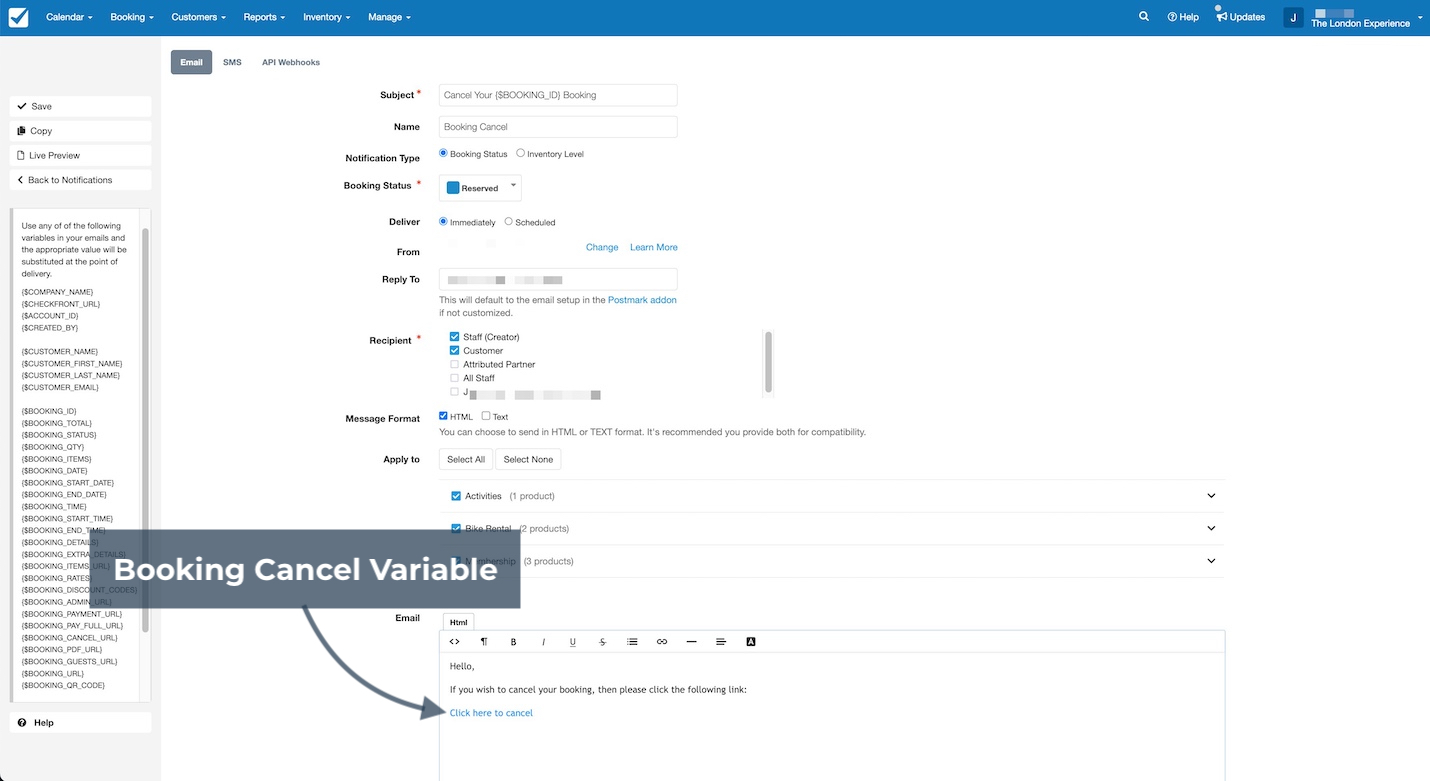Open the bulleted list tool
Image resolution: width=1430 pixels, height=781 pixels.
coord(632,642)
